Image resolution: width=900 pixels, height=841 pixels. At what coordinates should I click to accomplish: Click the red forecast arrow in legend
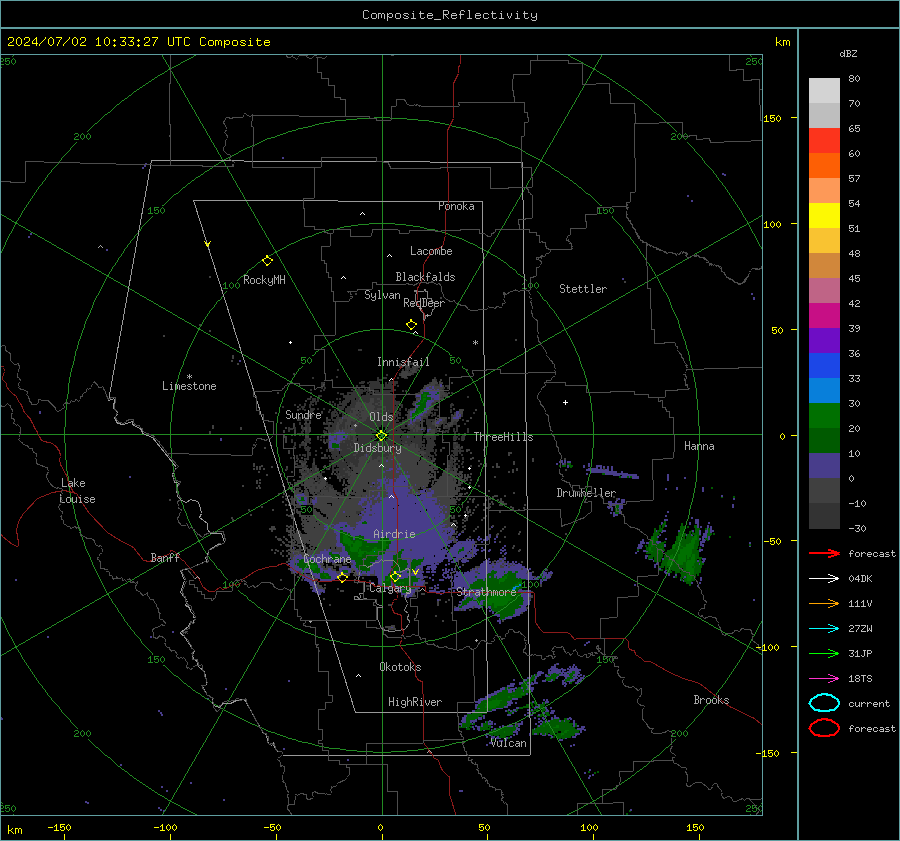(824, 553)
